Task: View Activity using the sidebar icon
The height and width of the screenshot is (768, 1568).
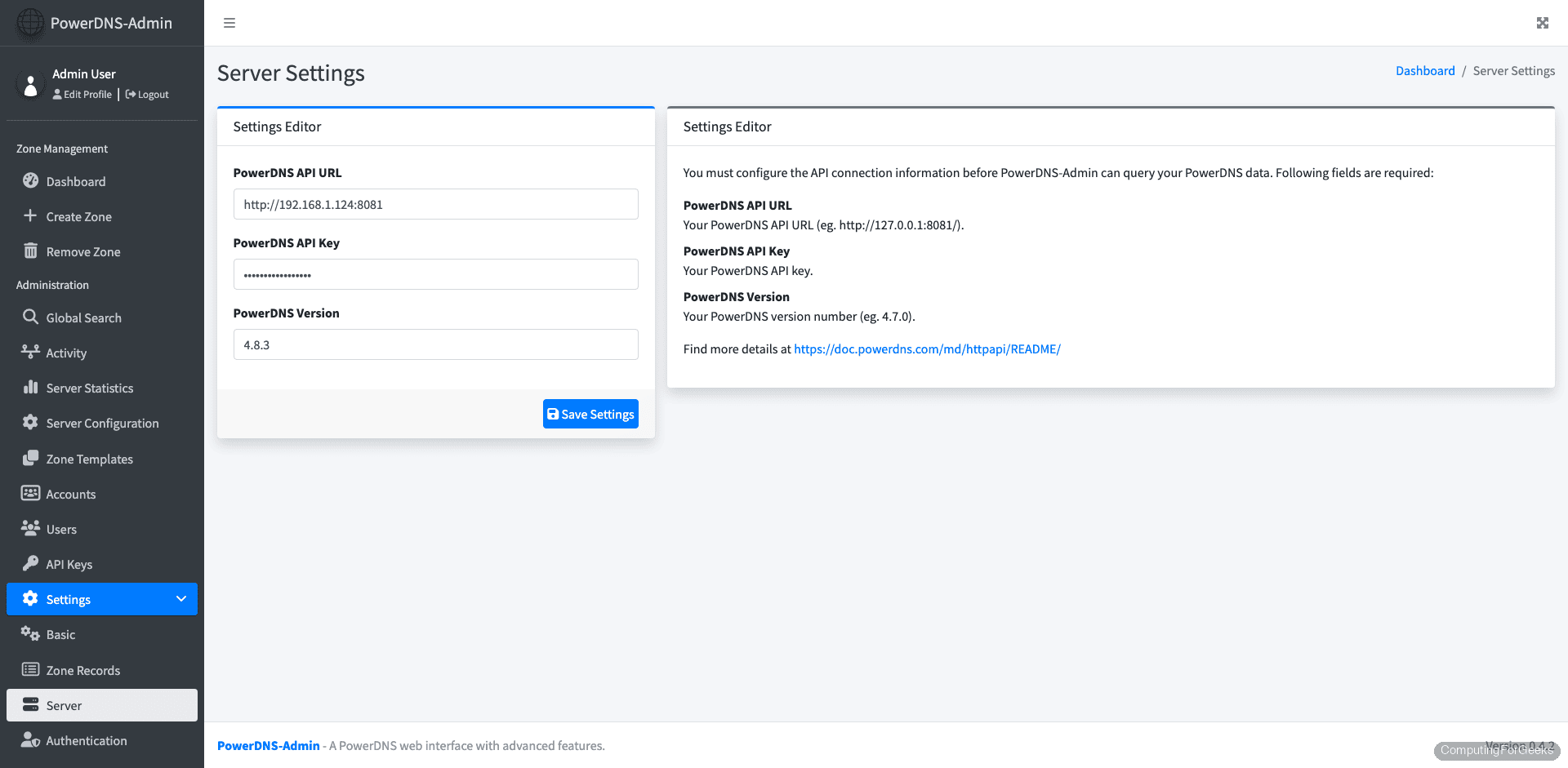Action: click(30, 353)
